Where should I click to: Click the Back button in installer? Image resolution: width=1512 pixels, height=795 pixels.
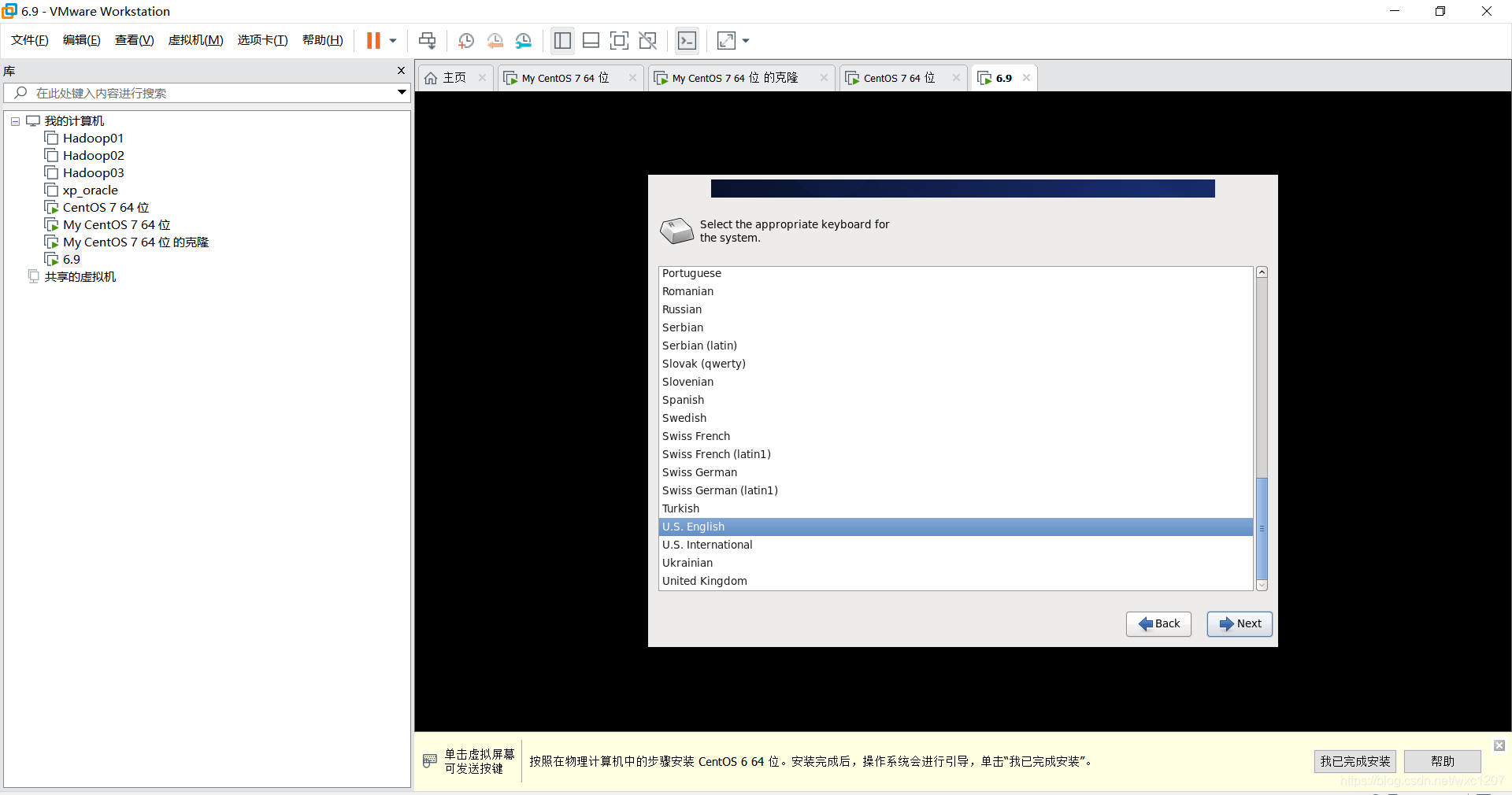1158,624
